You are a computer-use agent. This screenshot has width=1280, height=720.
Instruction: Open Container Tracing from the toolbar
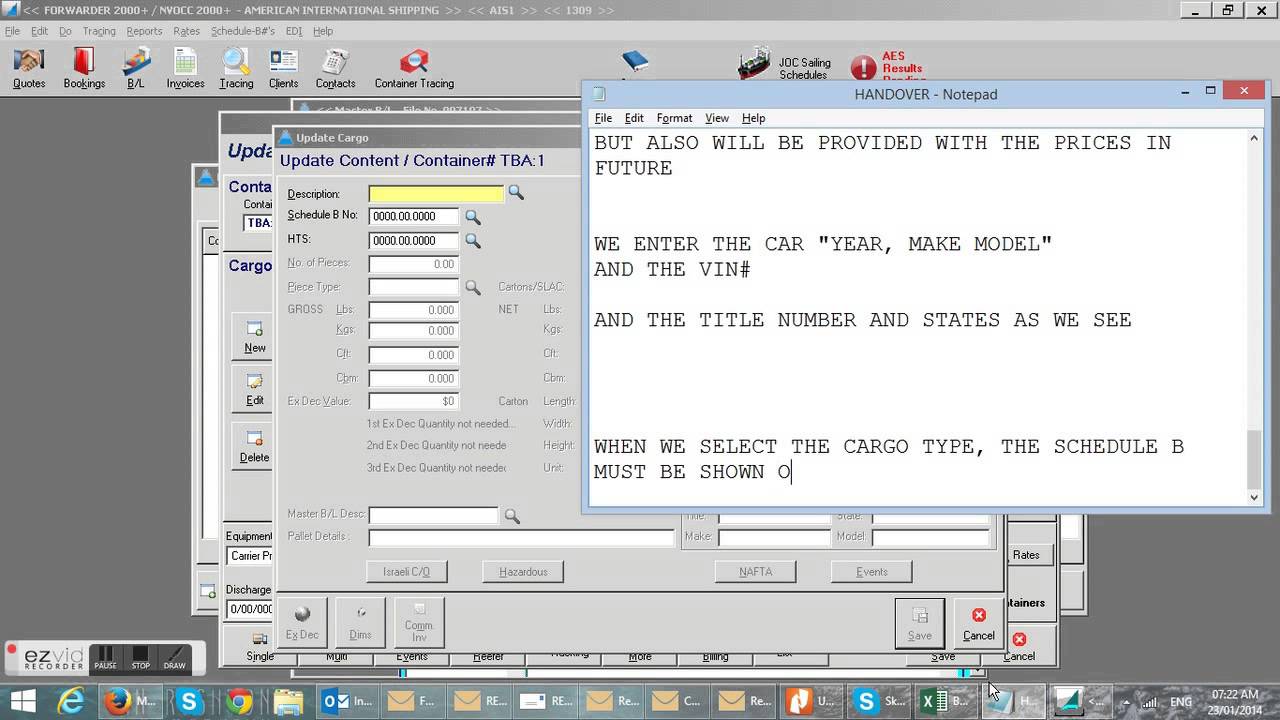[x=414, y=69]
